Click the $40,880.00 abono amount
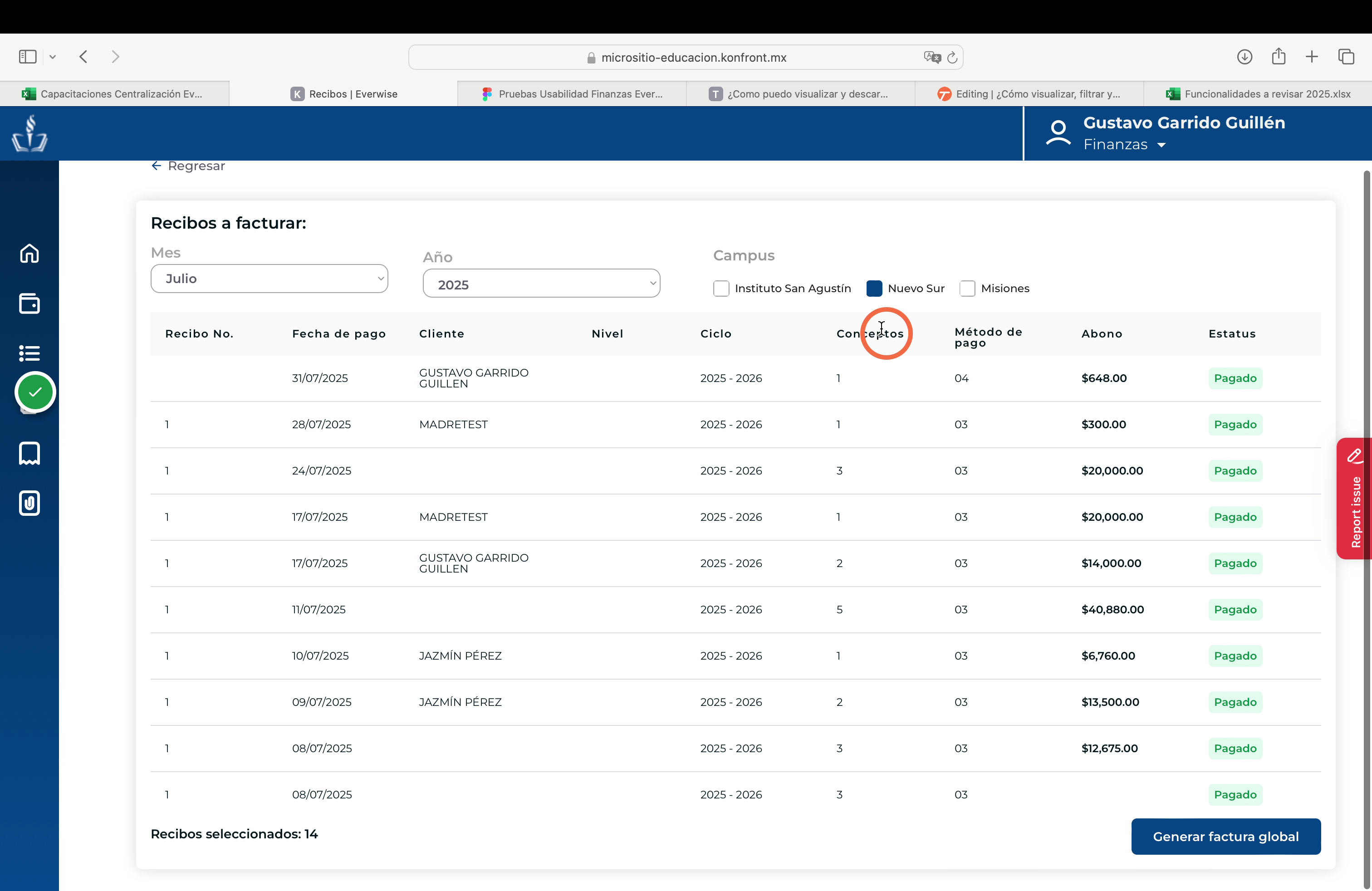The width and height of the screenshot is (1372, 891). [1112, 610]
